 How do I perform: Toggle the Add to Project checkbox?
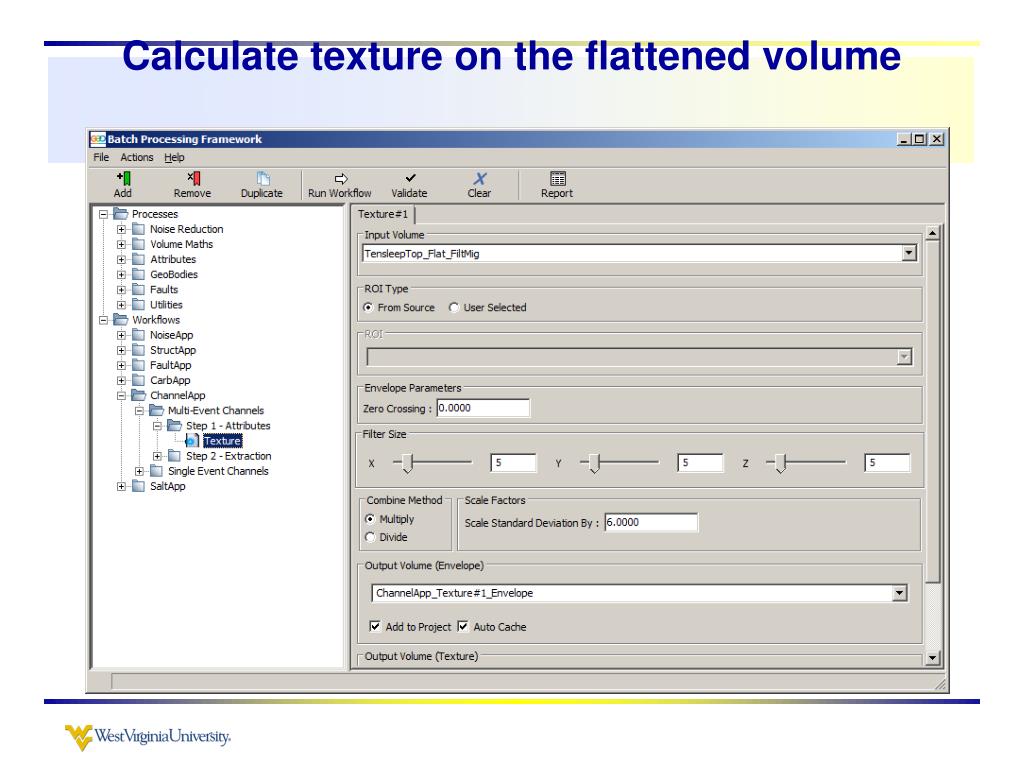point(375,626)
